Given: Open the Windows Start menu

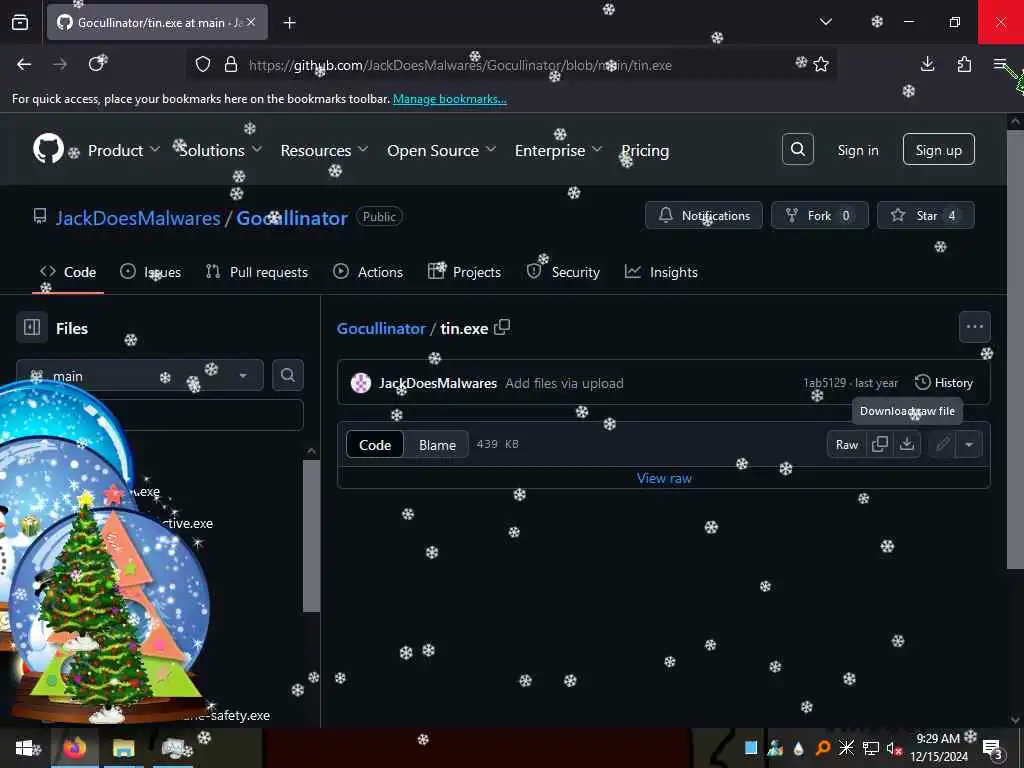Looking at the screenshot, I should click(24, 748).
